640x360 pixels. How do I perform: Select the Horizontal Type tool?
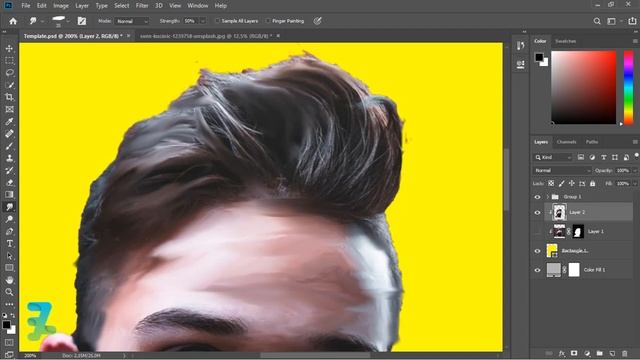9,244
